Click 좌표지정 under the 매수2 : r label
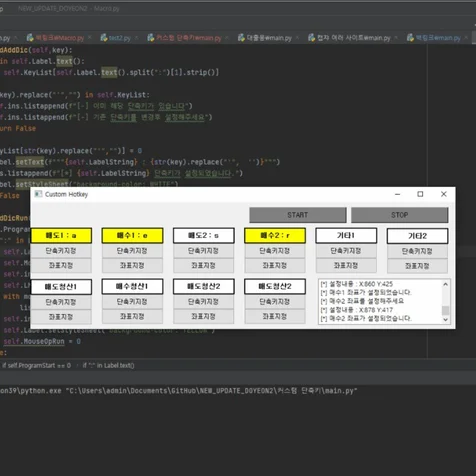476x476 pixels. point(275,265)
